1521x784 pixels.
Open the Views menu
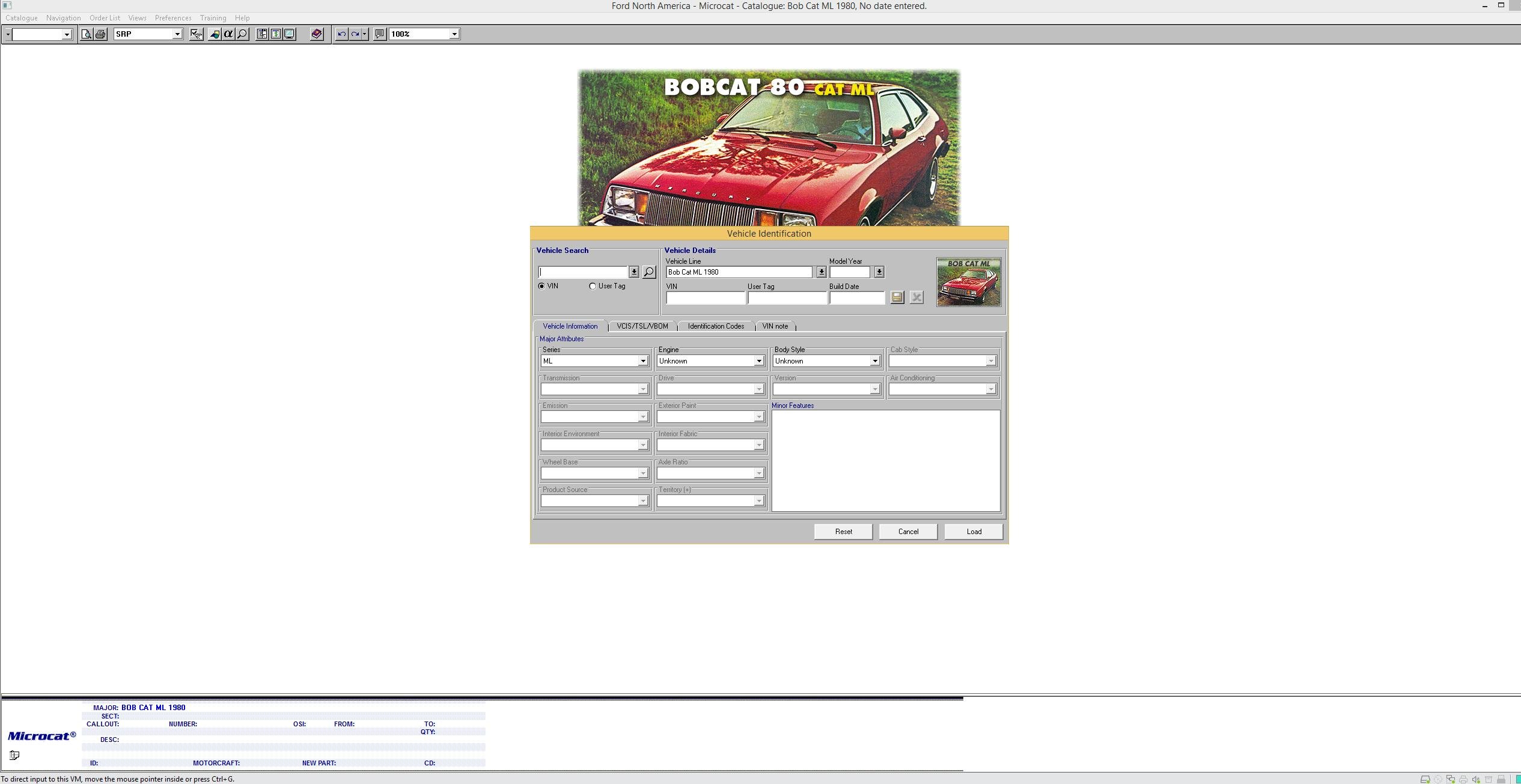click(137, 18)
